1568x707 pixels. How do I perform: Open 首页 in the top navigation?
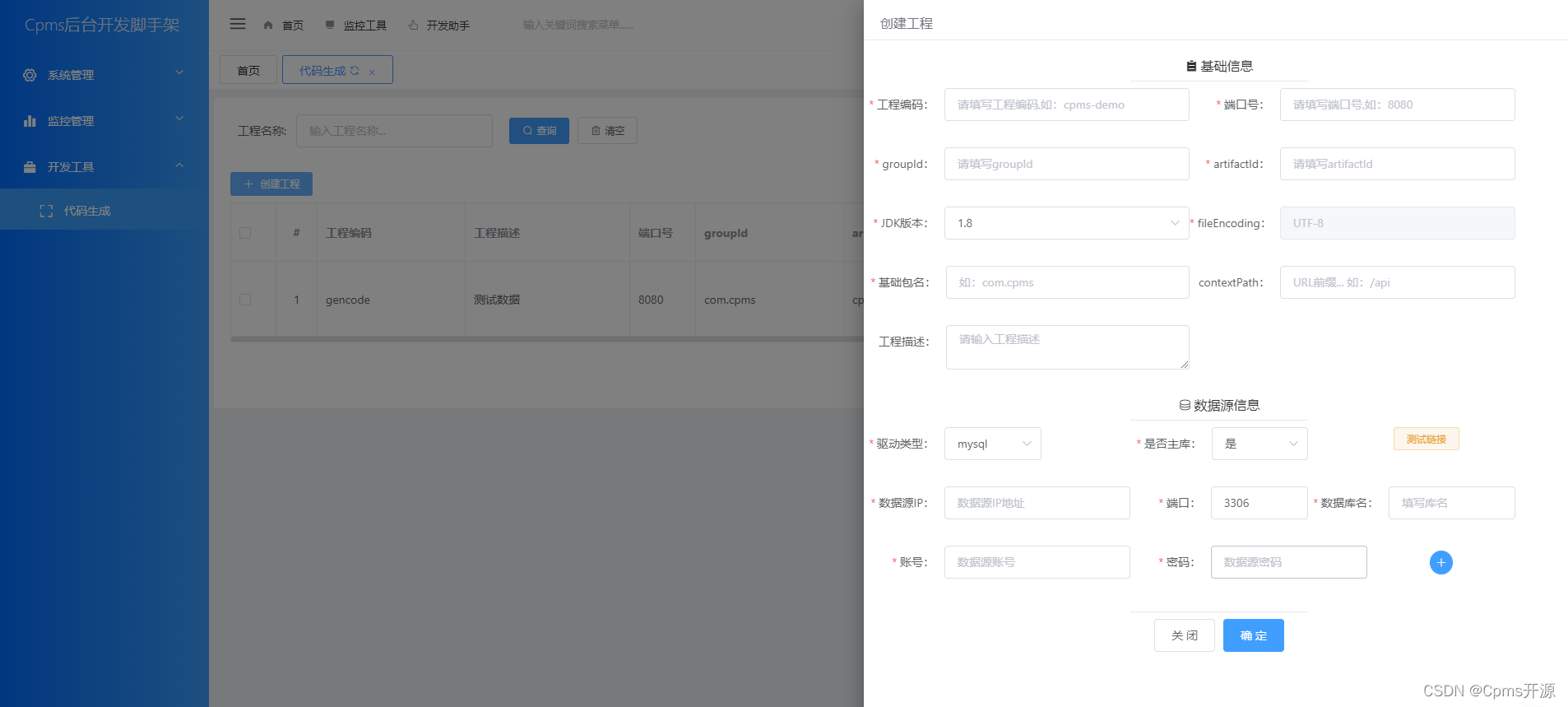point(292,26)
